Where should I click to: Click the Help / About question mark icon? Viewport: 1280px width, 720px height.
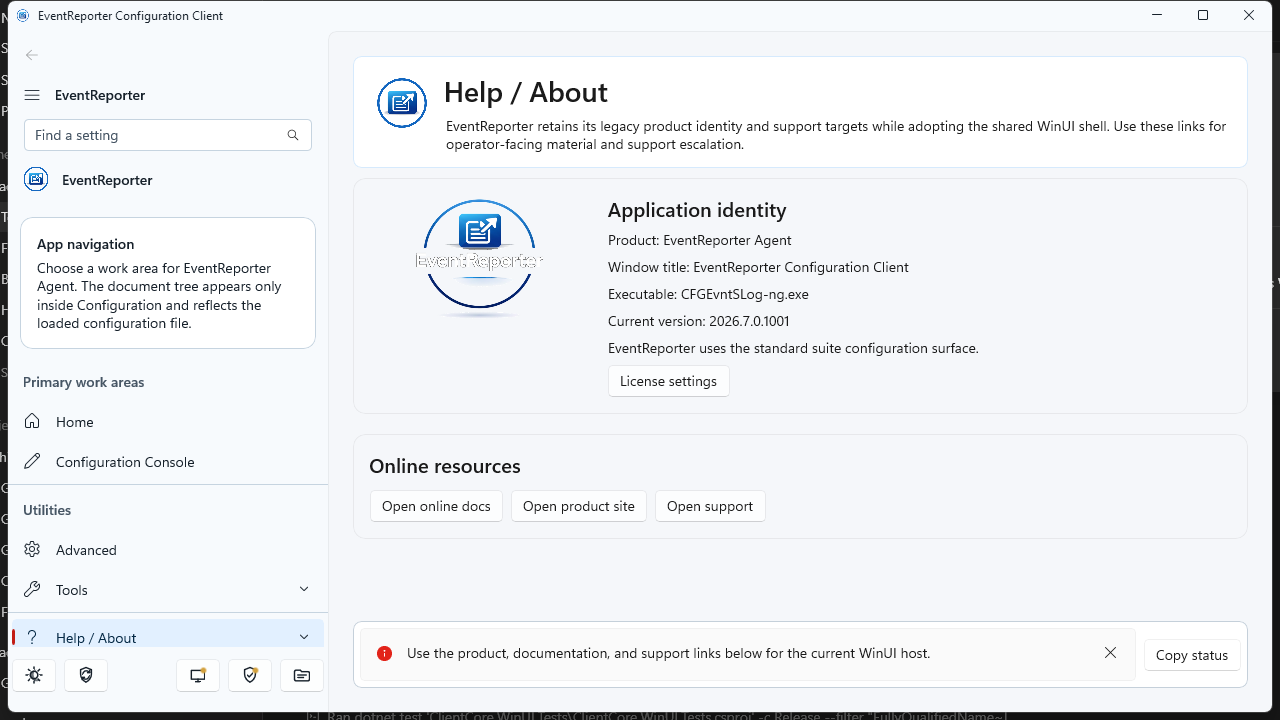[x=33, y=638]
